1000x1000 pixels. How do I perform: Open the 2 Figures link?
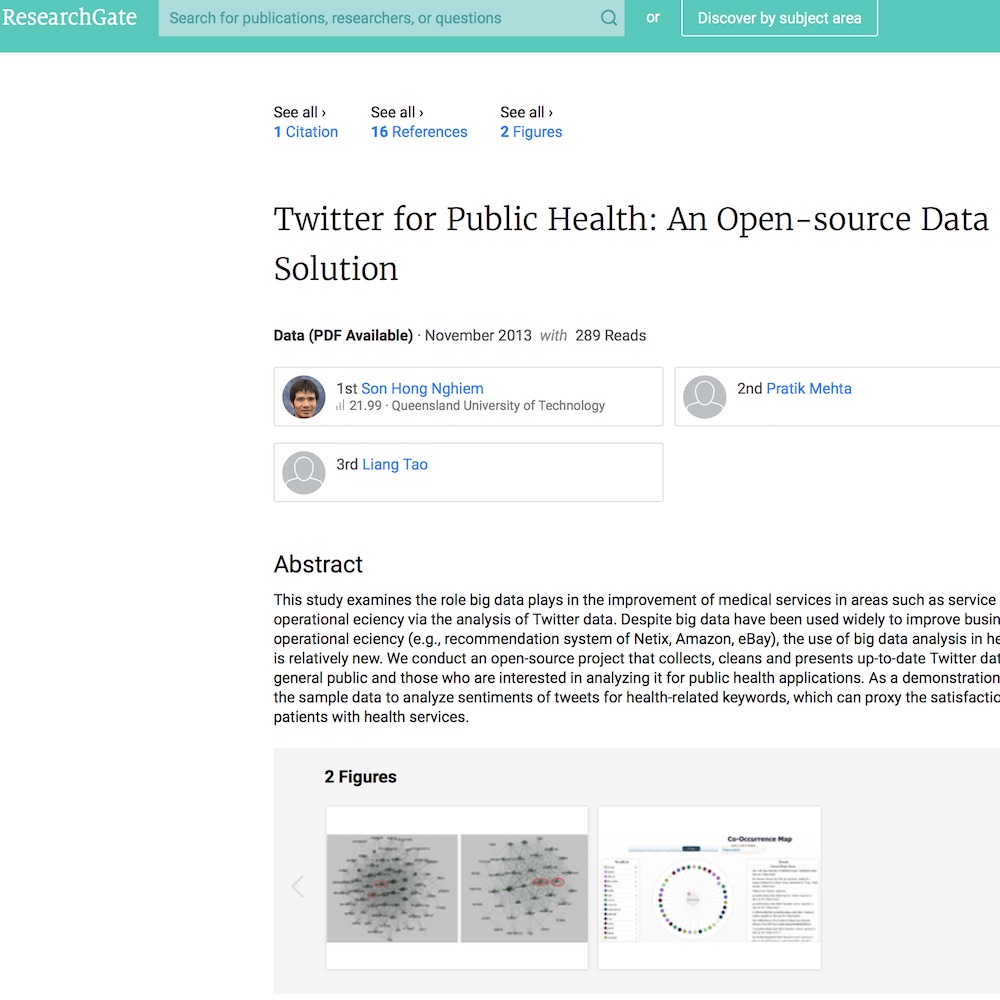pyautogui.click(x=531, y=132)
